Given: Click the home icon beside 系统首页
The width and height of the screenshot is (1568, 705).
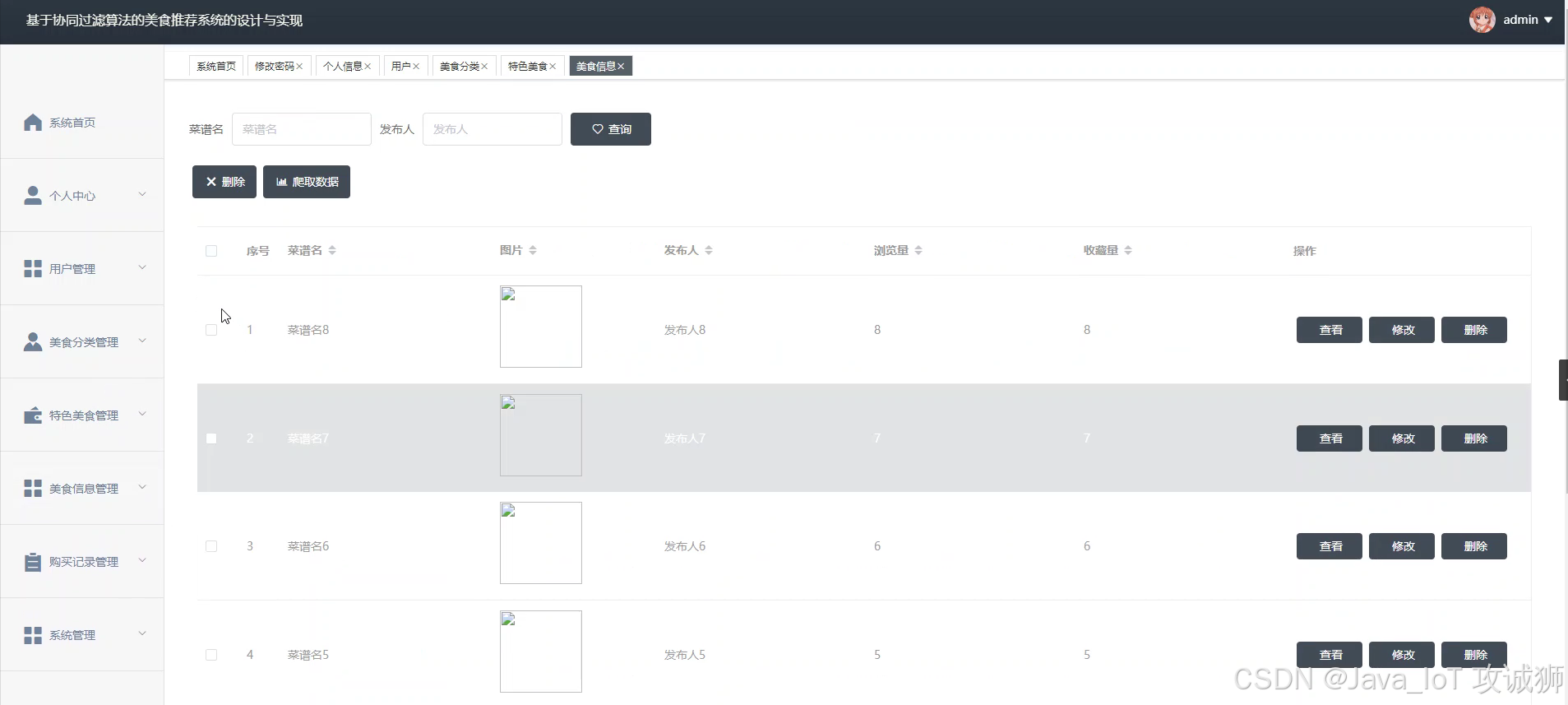Looking at the screenshot, I should tap(33, 123).
